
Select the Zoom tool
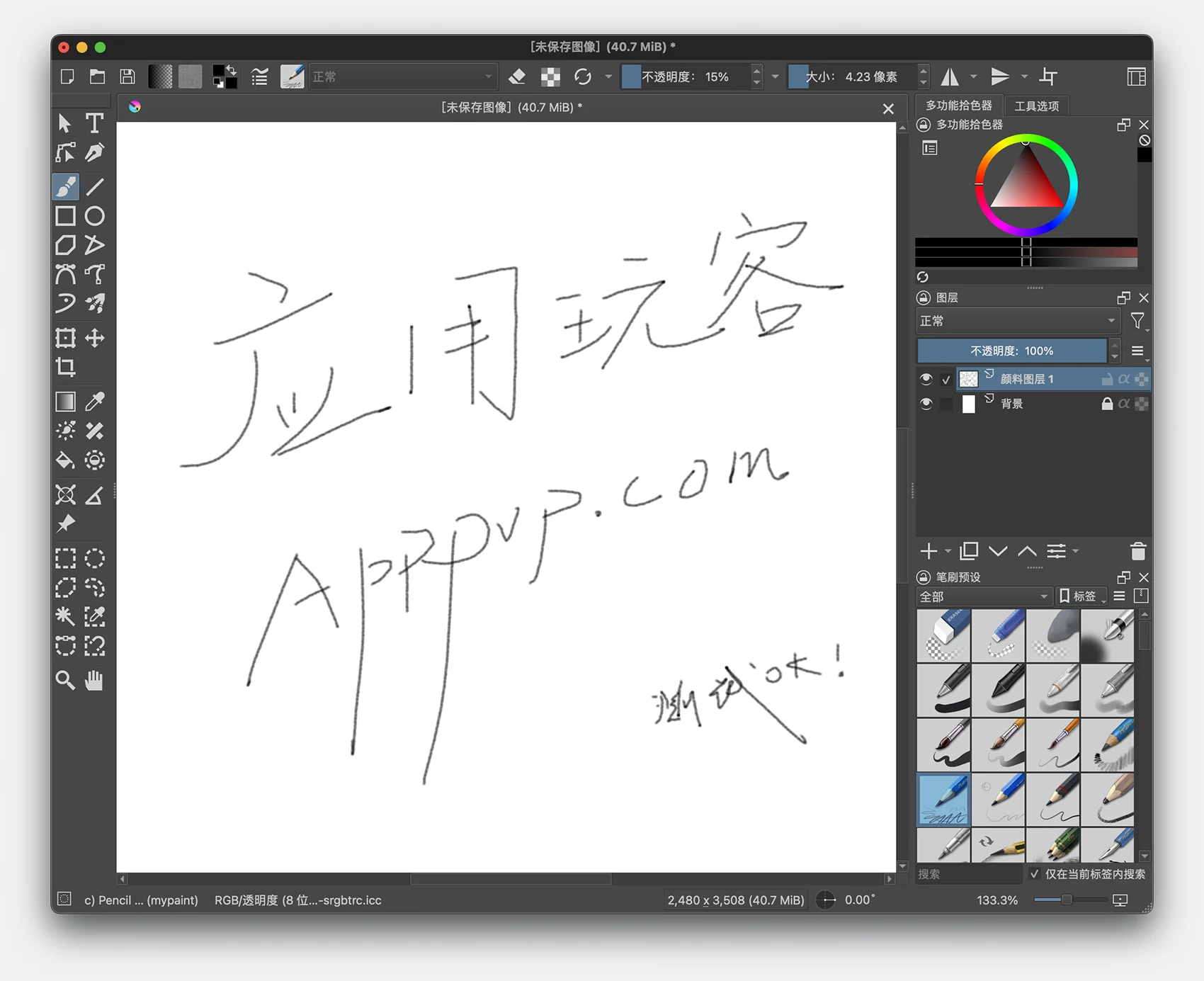66,681
